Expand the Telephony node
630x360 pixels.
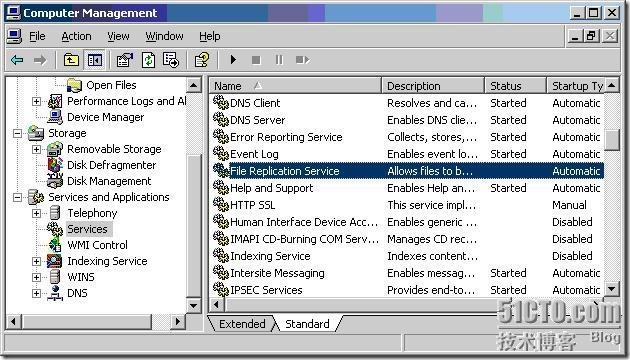tap(36, 213)
